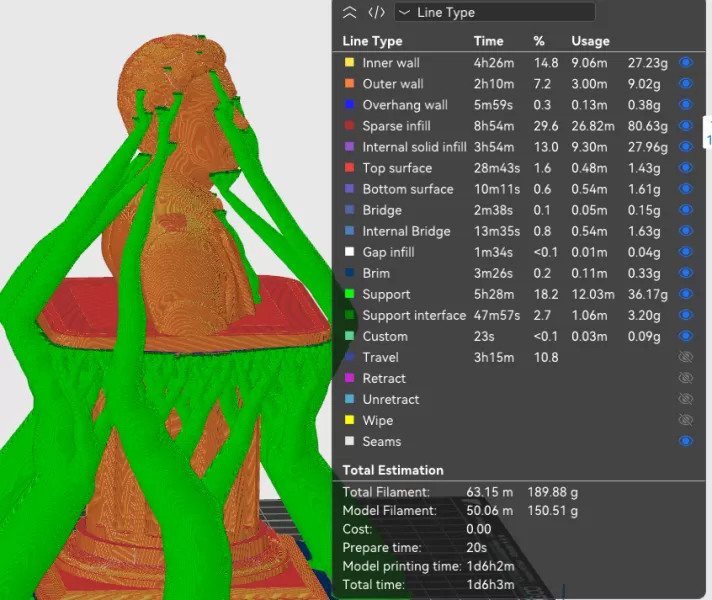Hide Support lines via eye icon
The width and height of the screenshot is (712, 600).
pyautogui.click(x=686, y=294)
